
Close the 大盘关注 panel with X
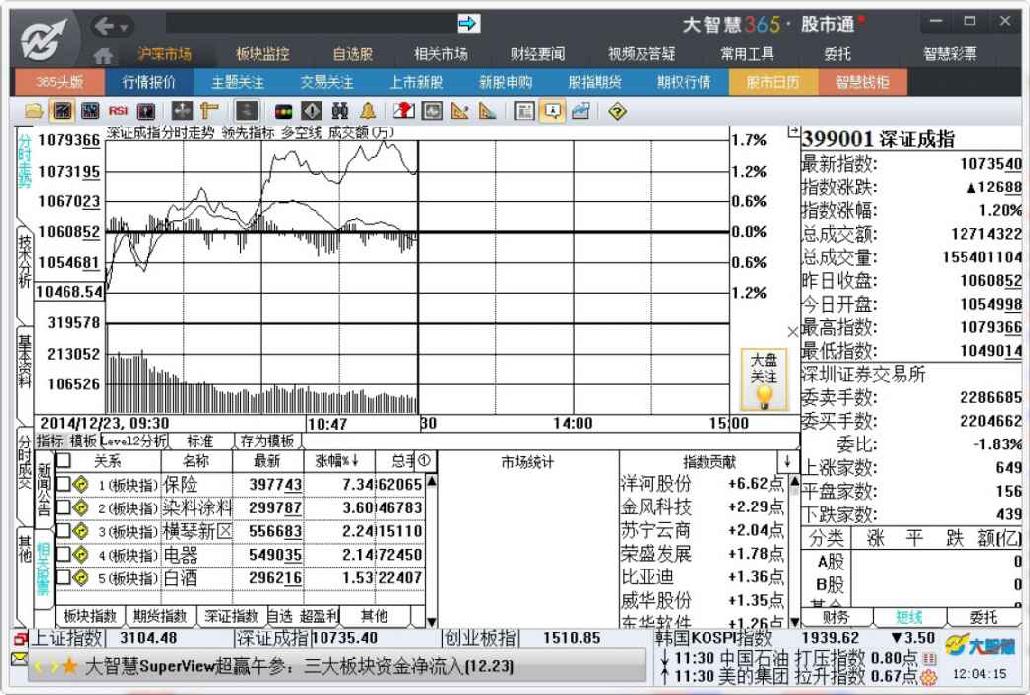coord(792,332)
